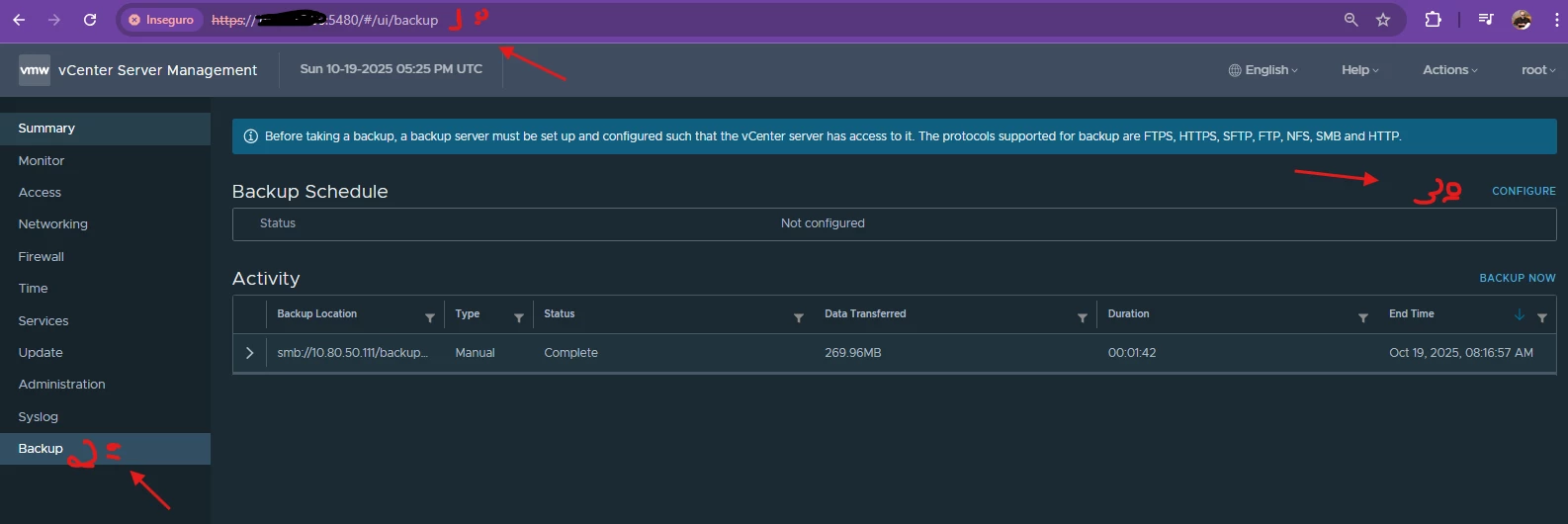Viewport: 1568px width, 524px height.
Task: Open the zoom magnifier icon in address bar
Action: coord(1350,20)
